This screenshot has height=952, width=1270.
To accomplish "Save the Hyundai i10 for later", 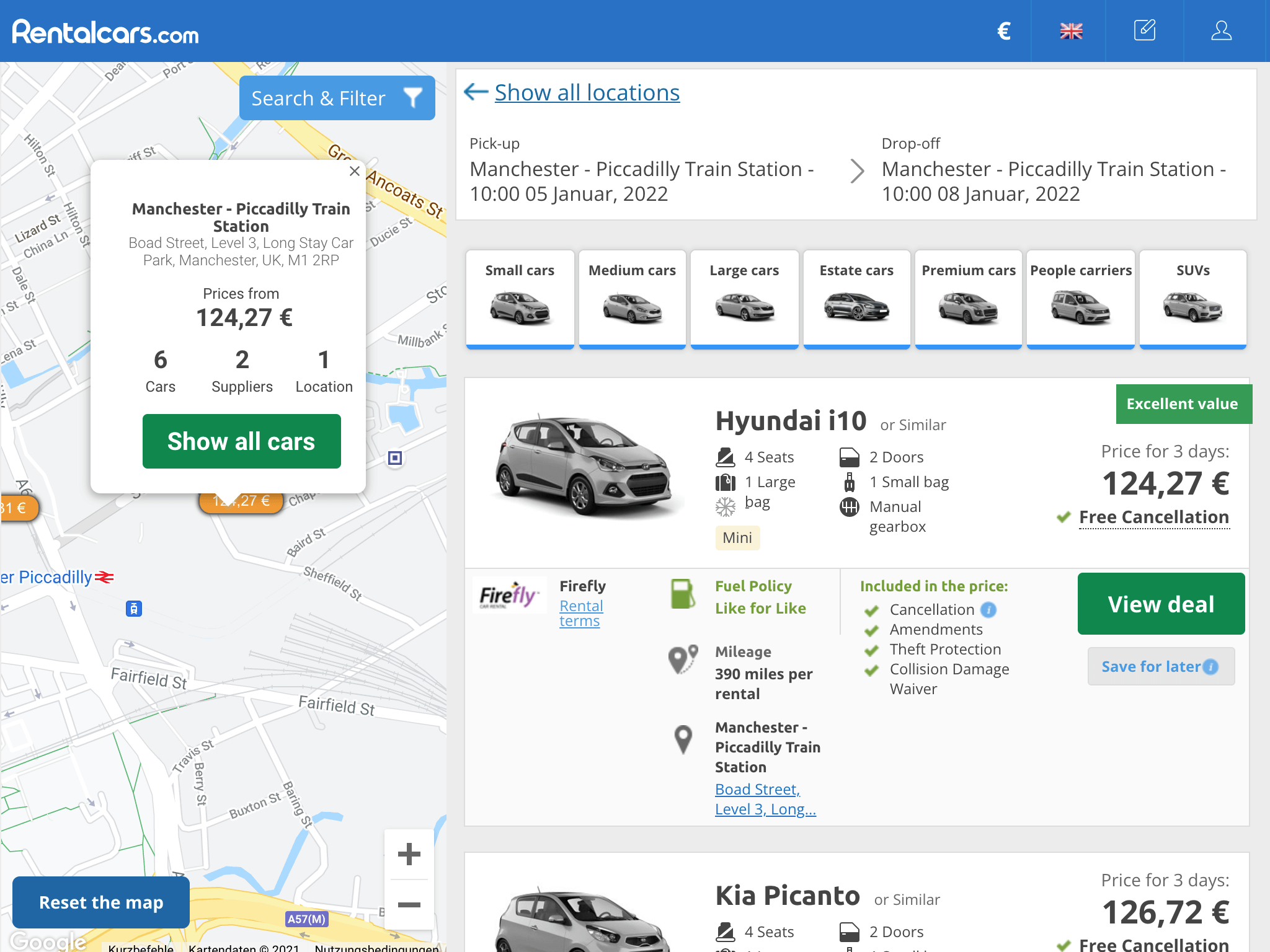I will (1161, 666).
